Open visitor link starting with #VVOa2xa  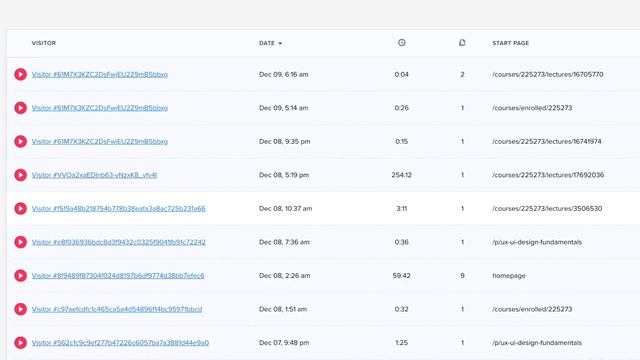click(94, 175)
